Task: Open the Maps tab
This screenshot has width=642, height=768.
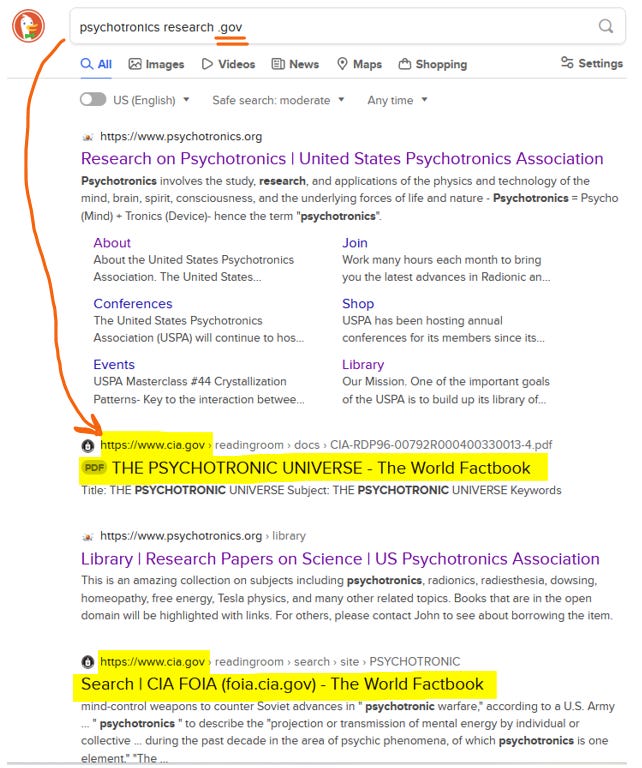Action: 359,64
